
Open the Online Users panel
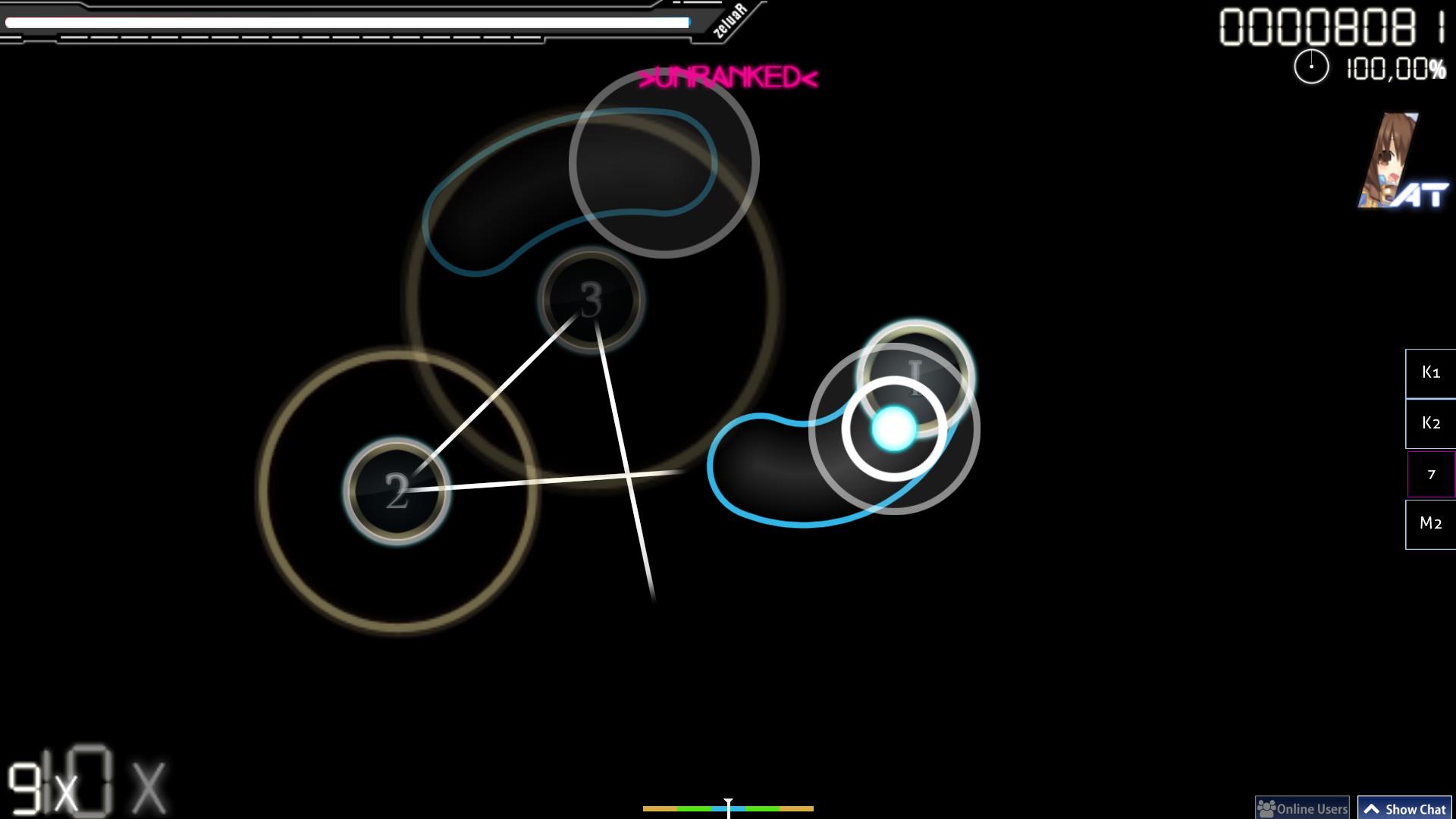coord(1302,808)
